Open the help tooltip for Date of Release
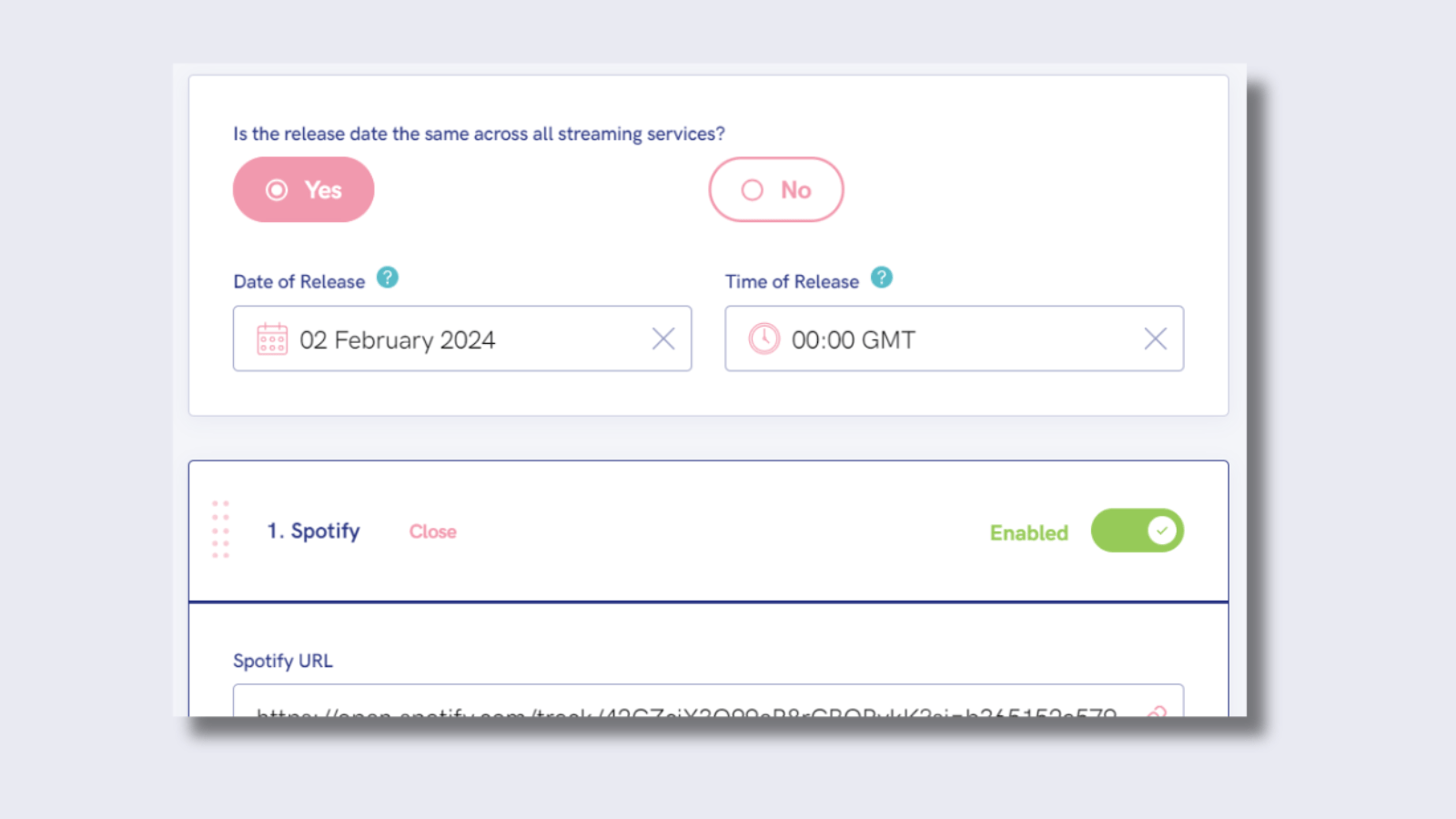This screenshot has width=1456, height=819. (x=388, y=278)
